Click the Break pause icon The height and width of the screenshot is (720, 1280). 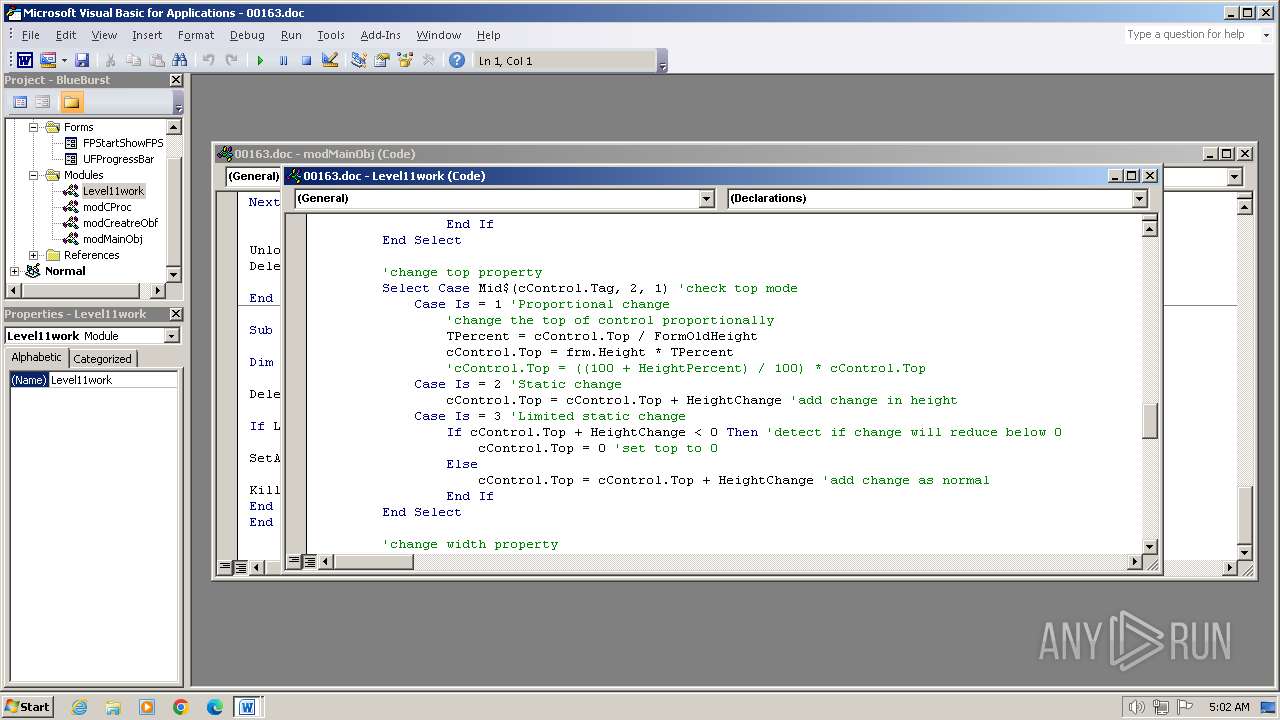tap(283, 61)
